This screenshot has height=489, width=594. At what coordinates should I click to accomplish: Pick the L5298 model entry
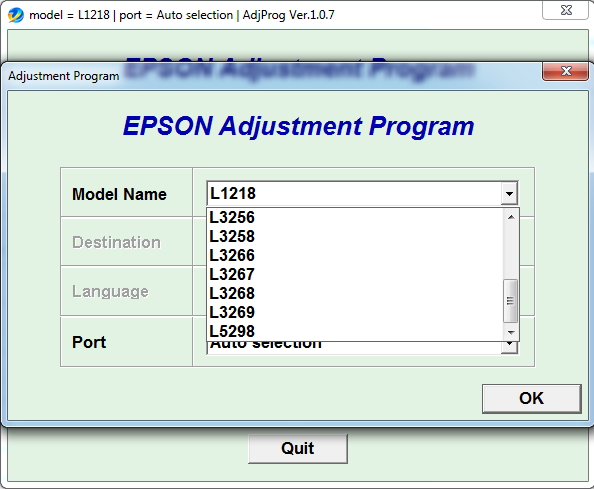click(356, 331)
